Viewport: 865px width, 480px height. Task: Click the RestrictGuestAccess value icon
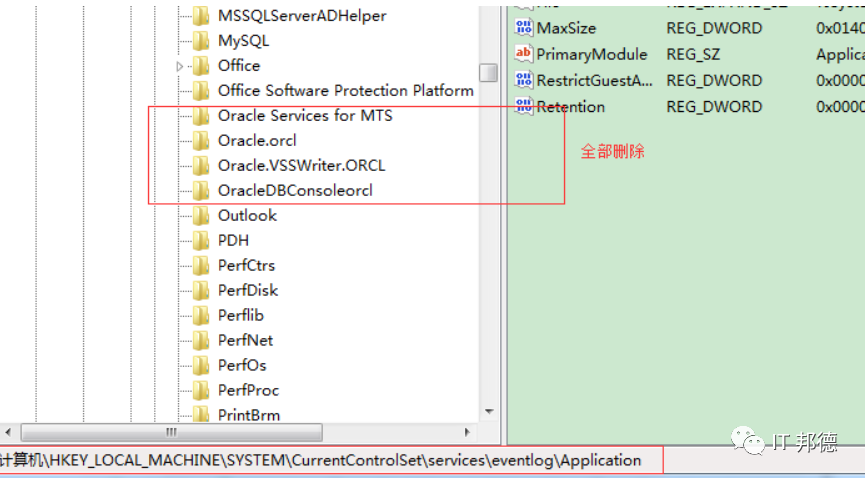coord(523,80)
